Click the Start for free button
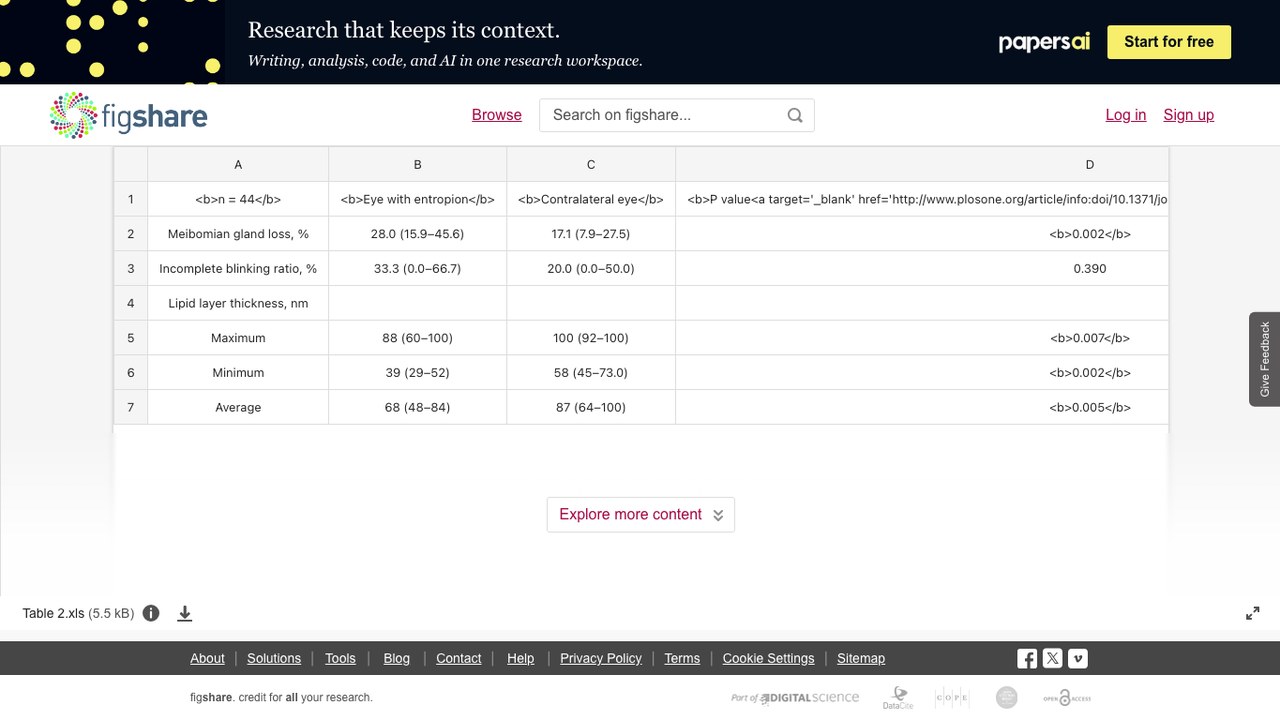This screenshot has height=720, width=1280. pos(1169,42)
